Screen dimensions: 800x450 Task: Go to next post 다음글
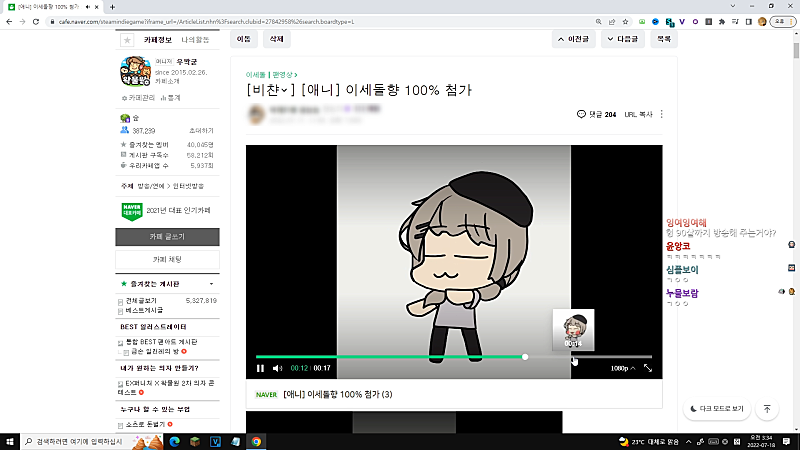(622, 39)
